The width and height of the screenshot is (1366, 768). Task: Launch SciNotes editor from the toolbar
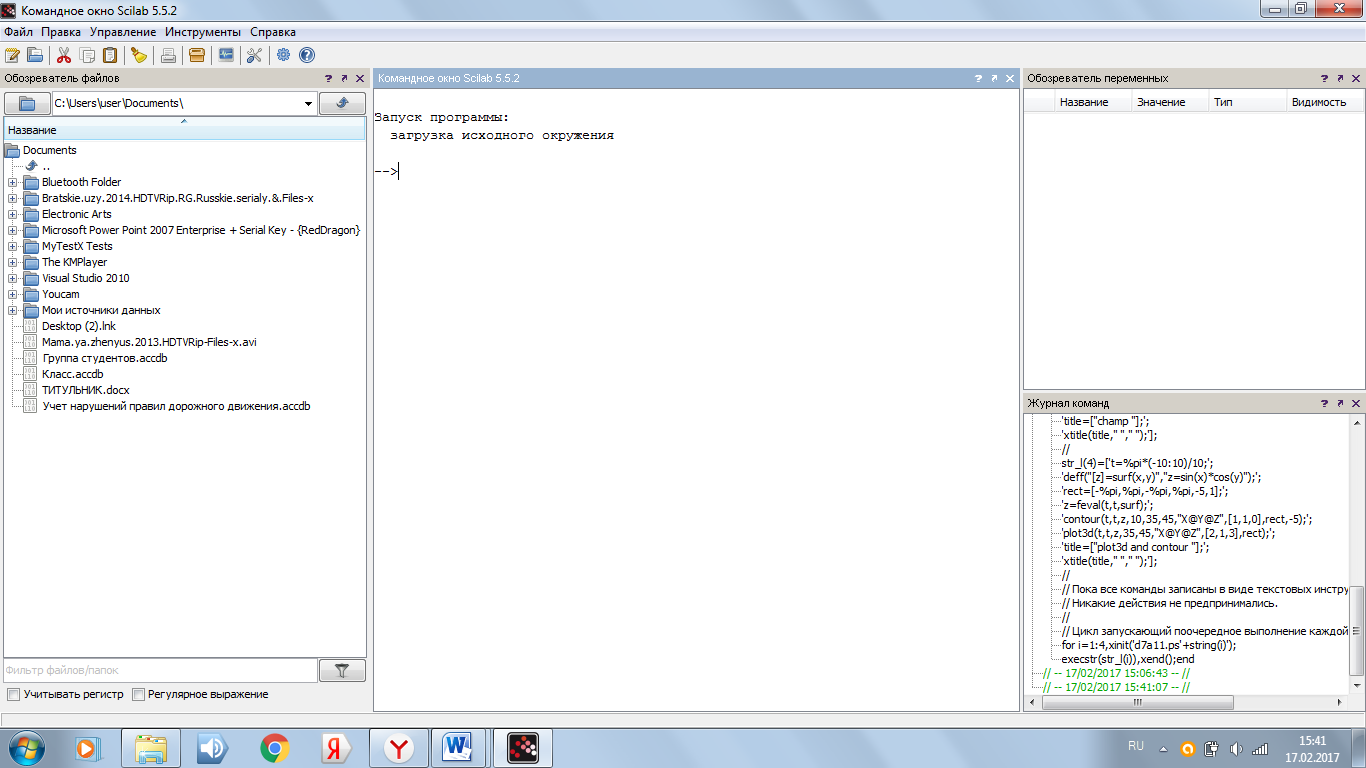coord(12,55)
